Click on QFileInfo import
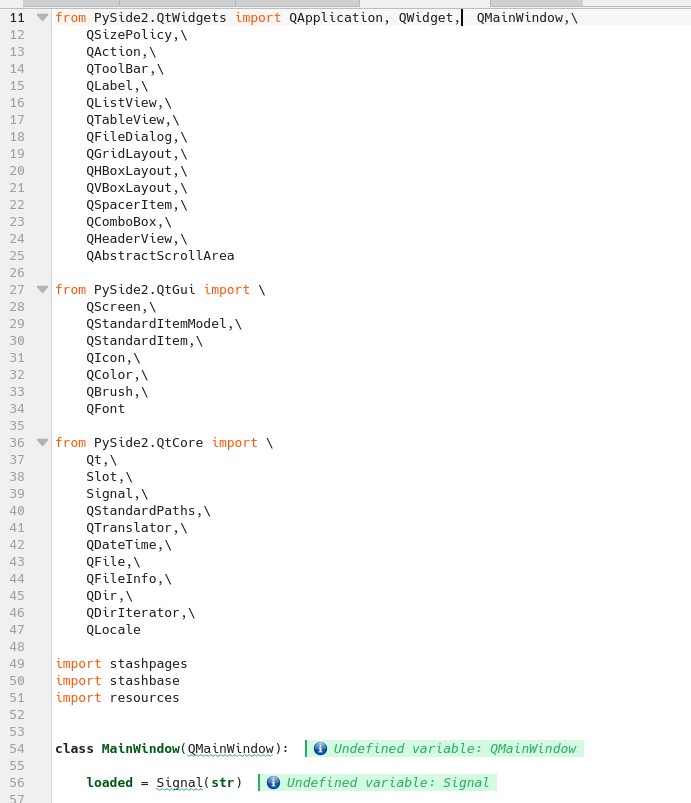 [121, 579]
